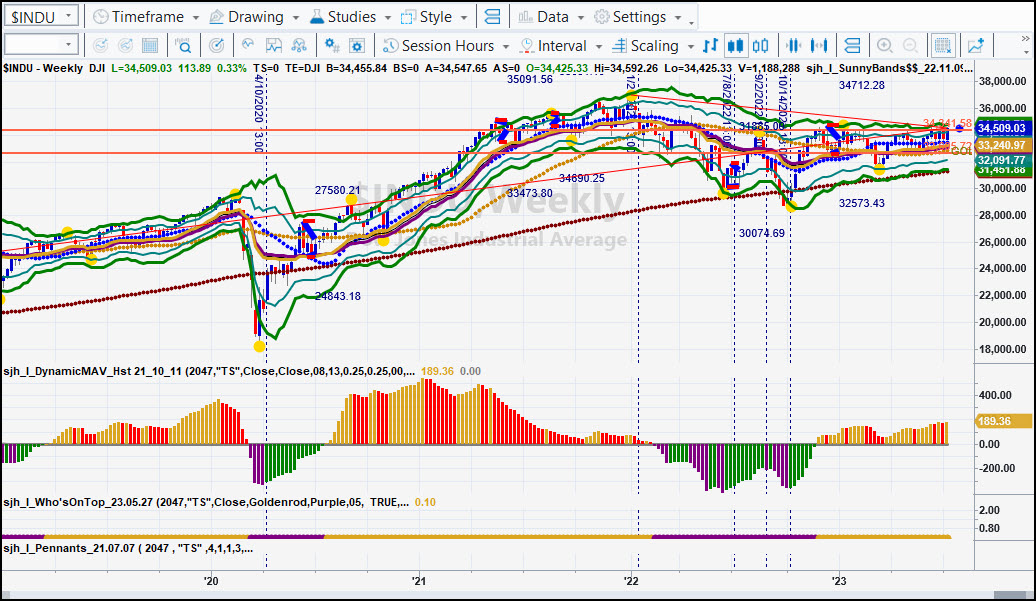The width and height of the screenshot is (1036, 601).
Task: Click the stacked panels icon beside Style
Action: [x=492, y=17]
